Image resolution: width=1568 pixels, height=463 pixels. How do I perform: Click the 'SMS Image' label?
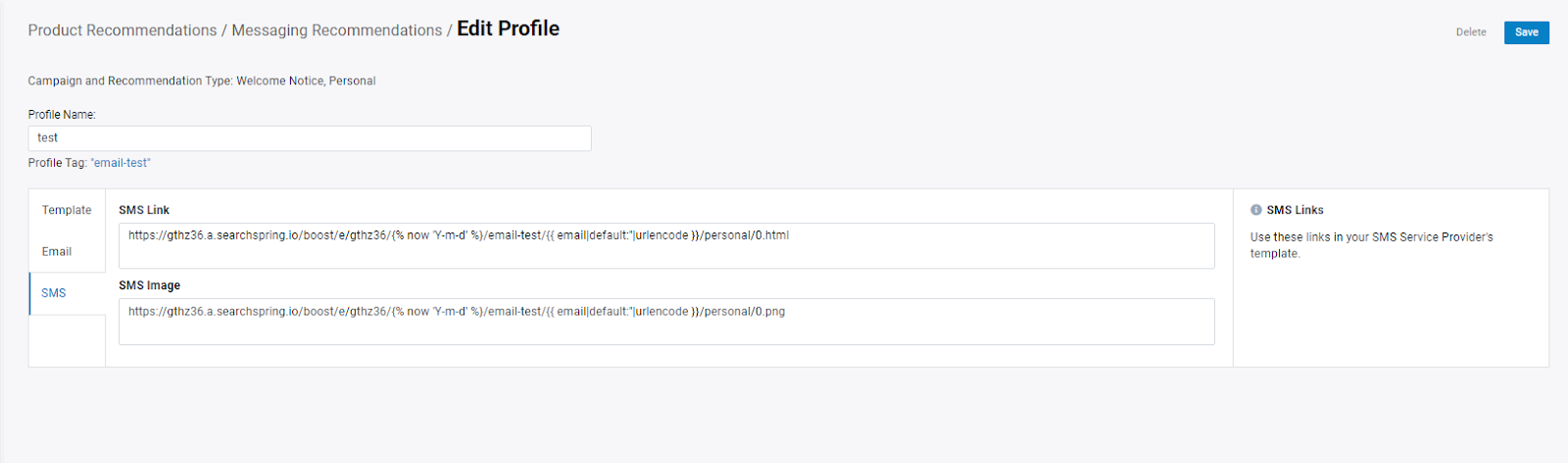click(x=150, y=285)
